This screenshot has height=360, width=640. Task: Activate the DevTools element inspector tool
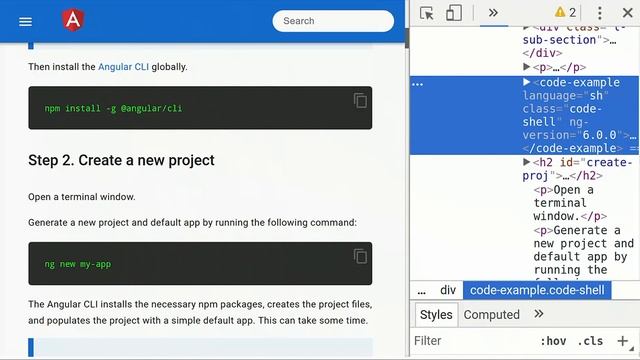pos(427,13)
